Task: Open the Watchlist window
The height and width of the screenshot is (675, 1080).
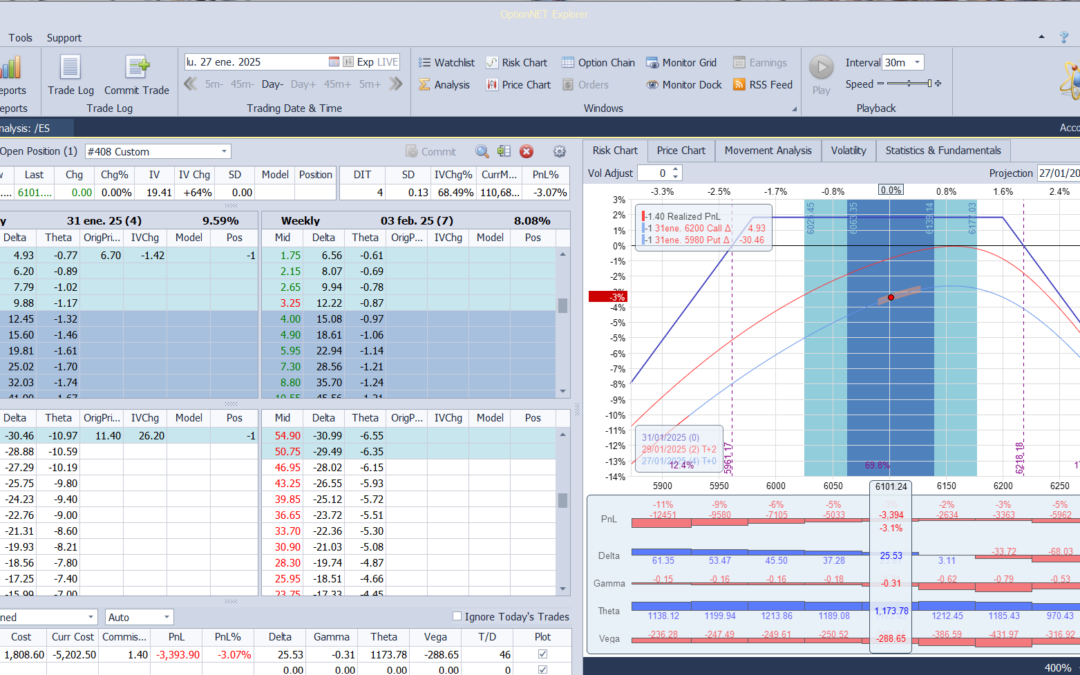Action: pyautogui.click(x=446, y=63)
